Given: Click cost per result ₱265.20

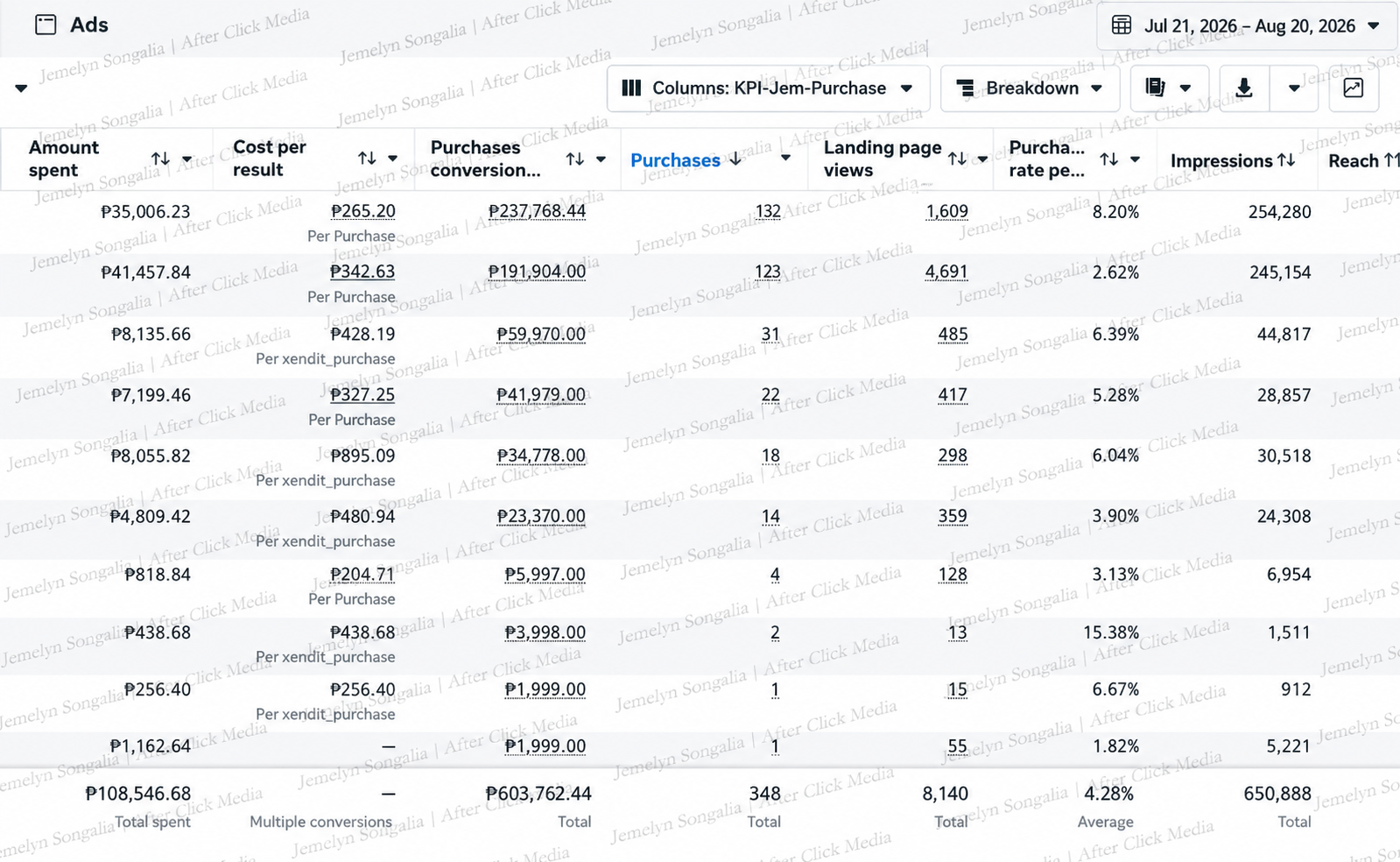Looking at the screenshot, I should pos(362,211).
